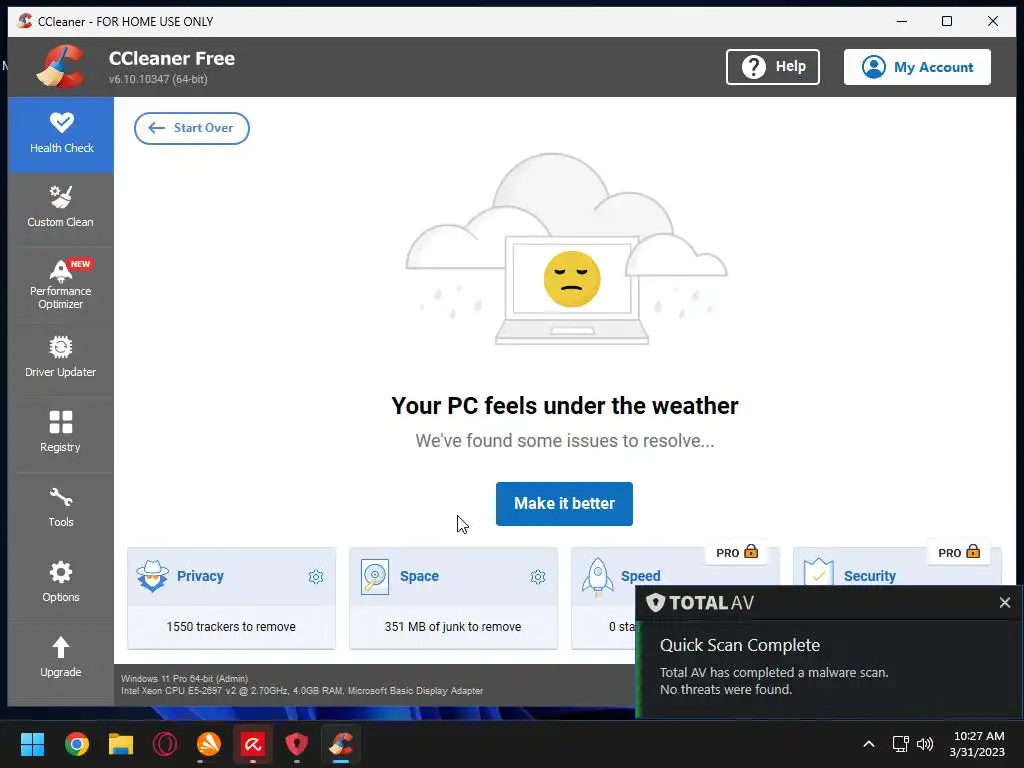The height and width of the screenshot is (768, 1024).
Task: Click the network icon in the tray
Action: [x=901, y=744]
